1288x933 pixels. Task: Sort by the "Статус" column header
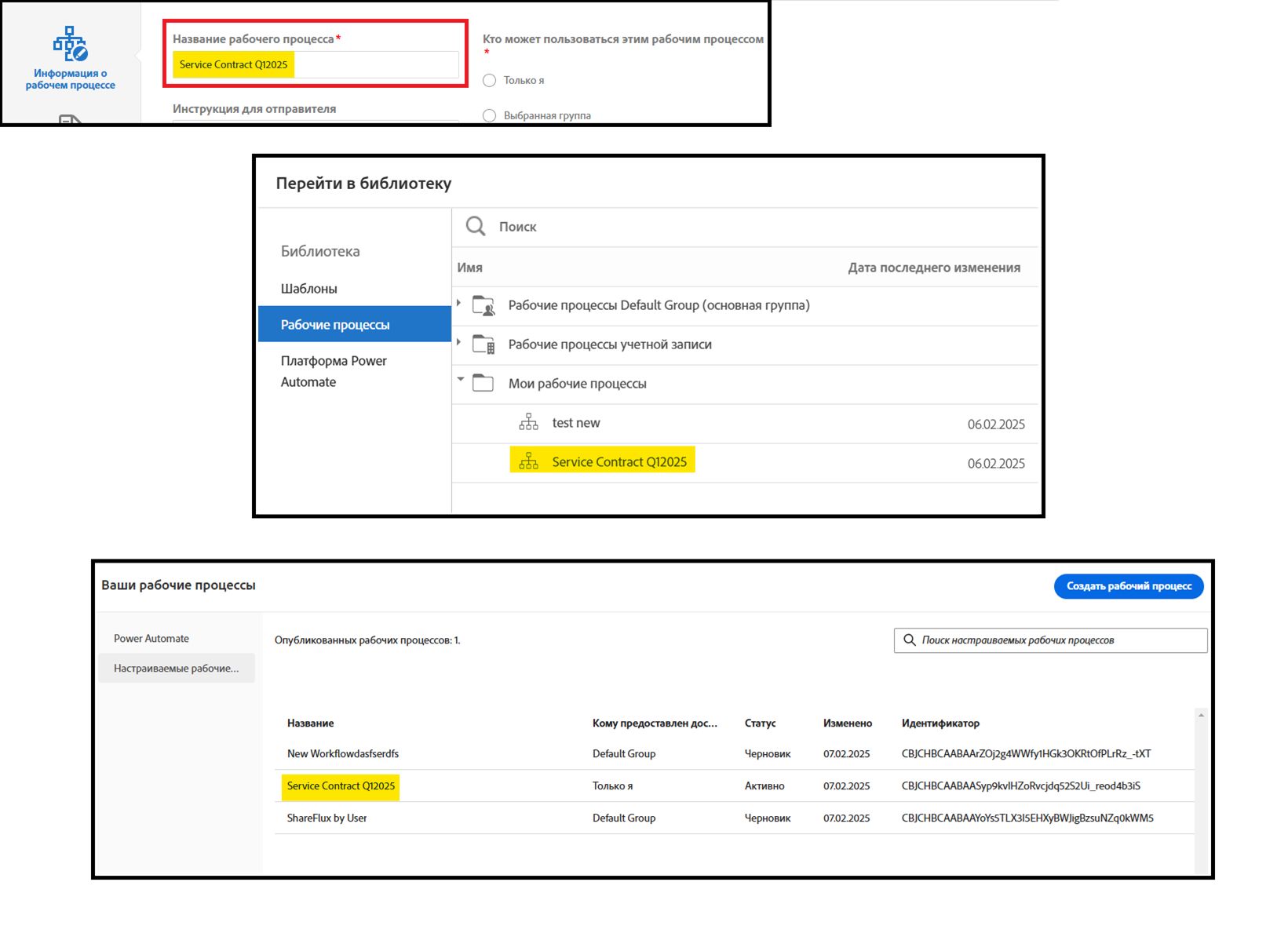pos(760,723)
